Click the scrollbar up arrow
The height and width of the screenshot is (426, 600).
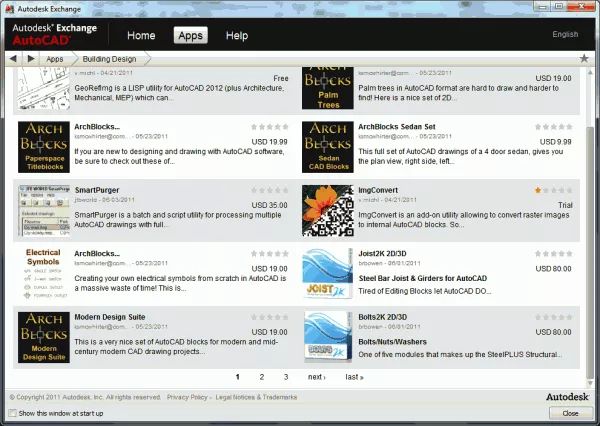click(x=590, y=72)
